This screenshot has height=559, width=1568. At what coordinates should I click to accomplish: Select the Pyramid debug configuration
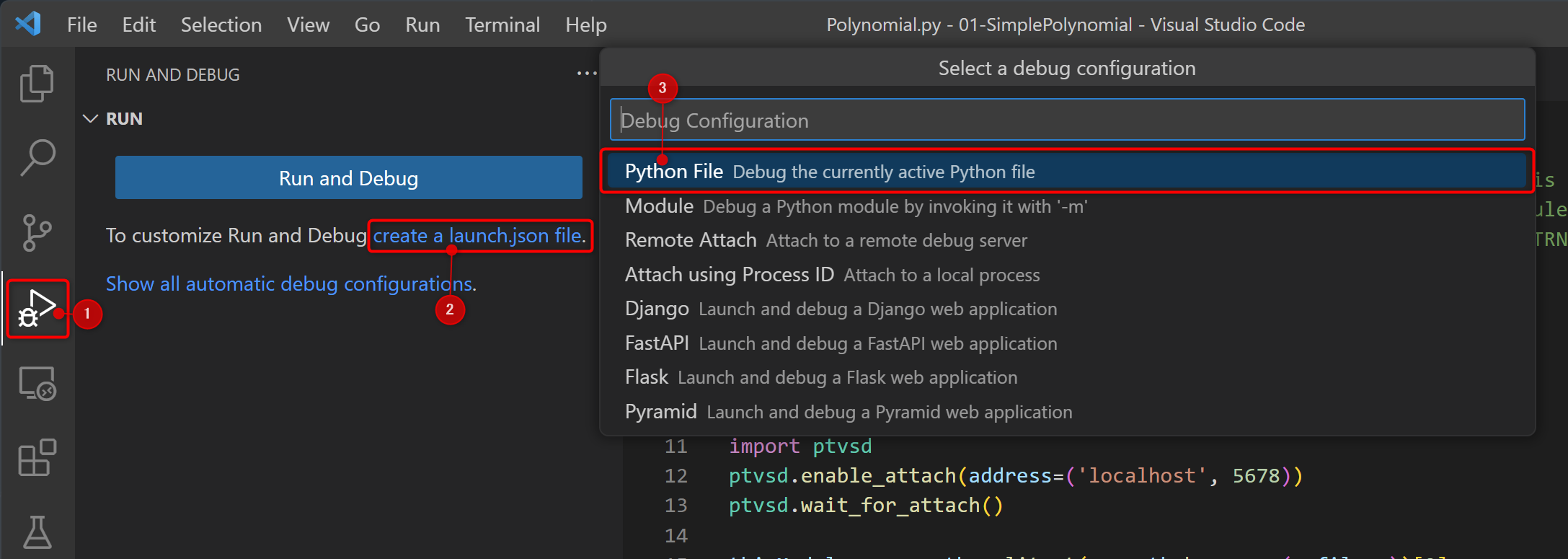pos(1067,412)
